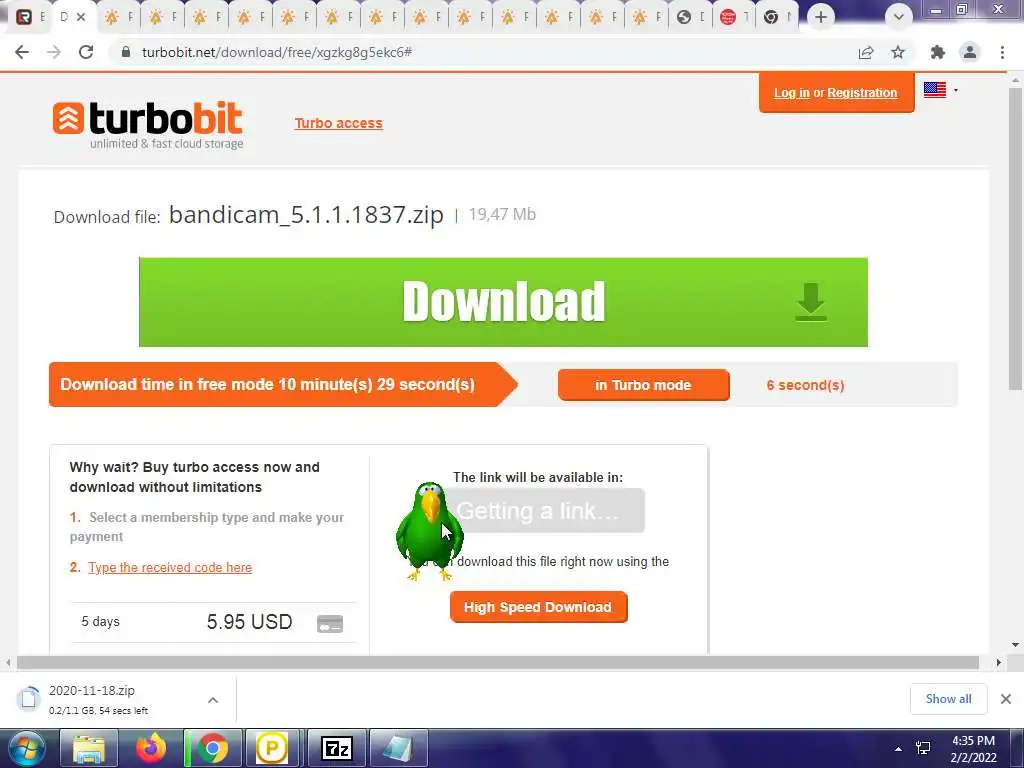
Task: Go back with the browser back arrow
Action: (x=22, y=52)
